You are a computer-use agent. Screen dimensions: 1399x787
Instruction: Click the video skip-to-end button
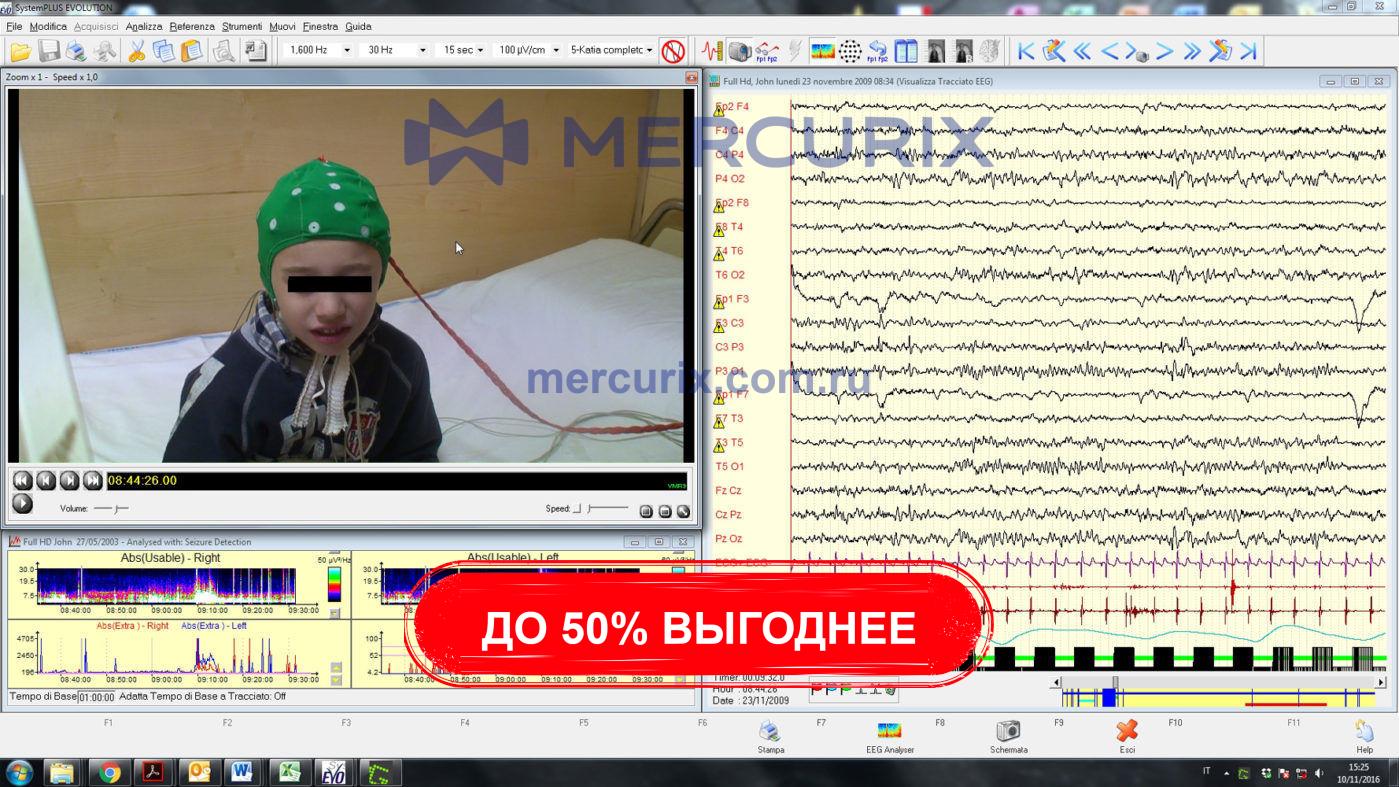[x=92, y=481]
